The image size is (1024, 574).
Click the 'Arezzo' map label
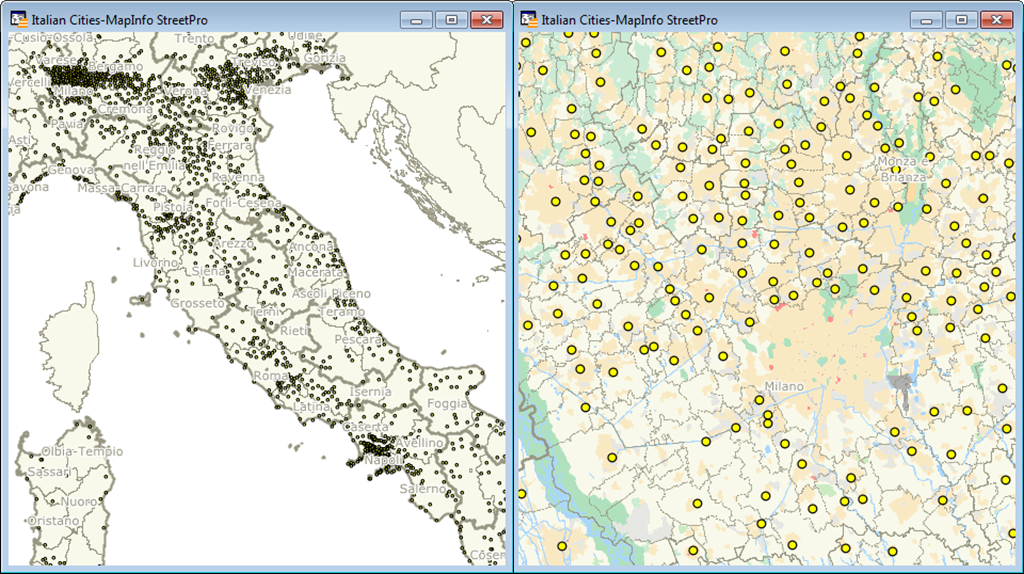point(233,244)
